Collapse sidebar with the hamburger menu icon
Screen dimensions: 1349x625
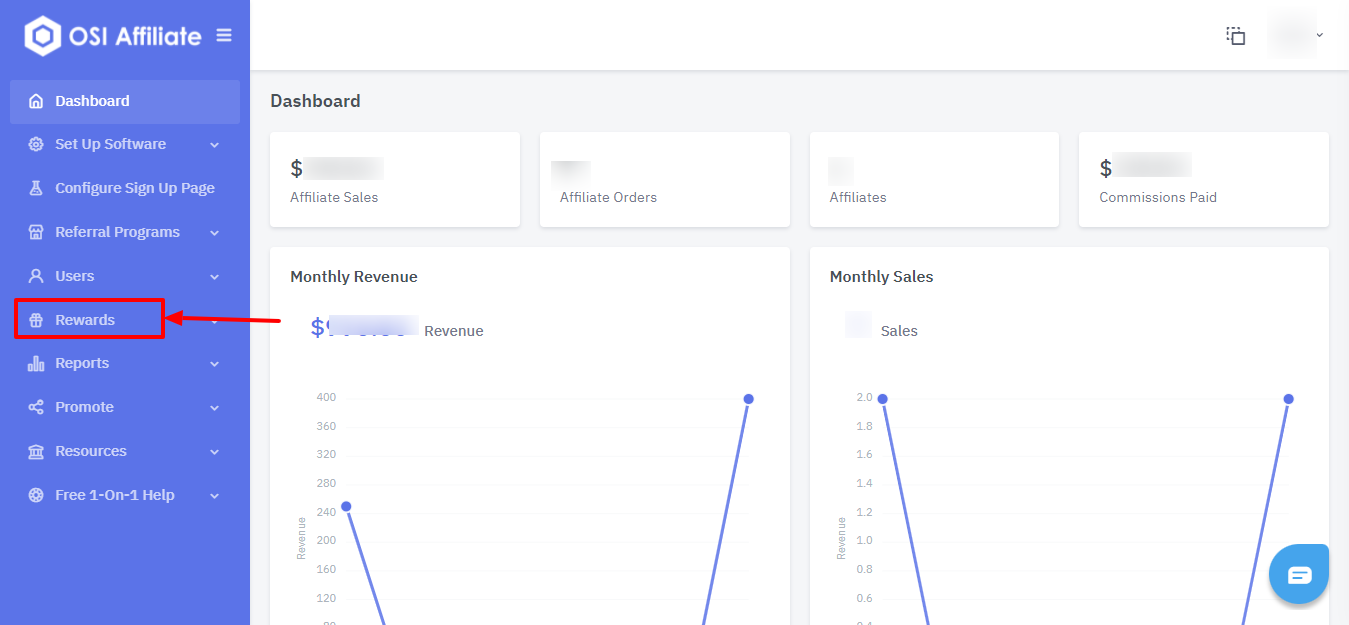(224, 35)
